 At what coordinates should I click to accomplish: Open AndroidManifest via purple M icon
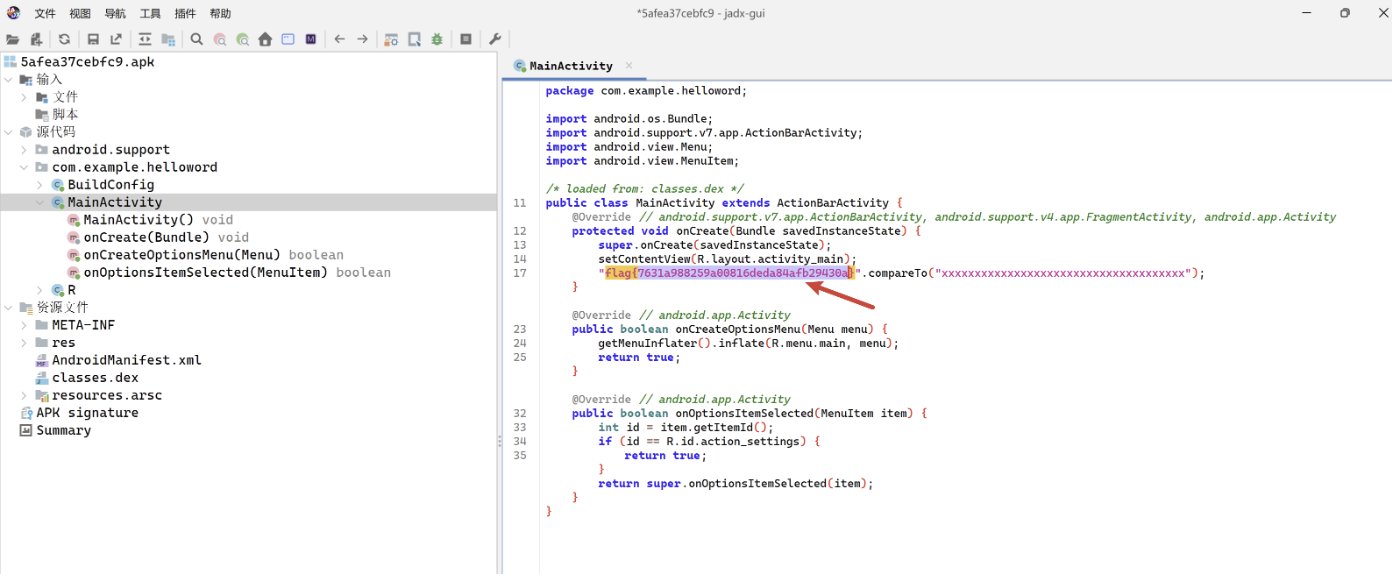311,39
